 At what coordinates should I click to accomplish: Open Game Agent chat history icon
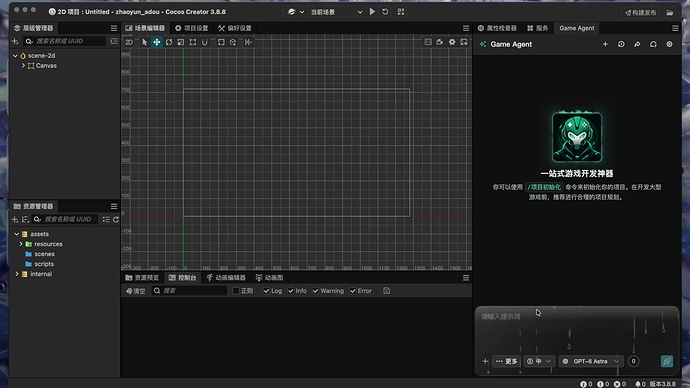pos(621,44)
